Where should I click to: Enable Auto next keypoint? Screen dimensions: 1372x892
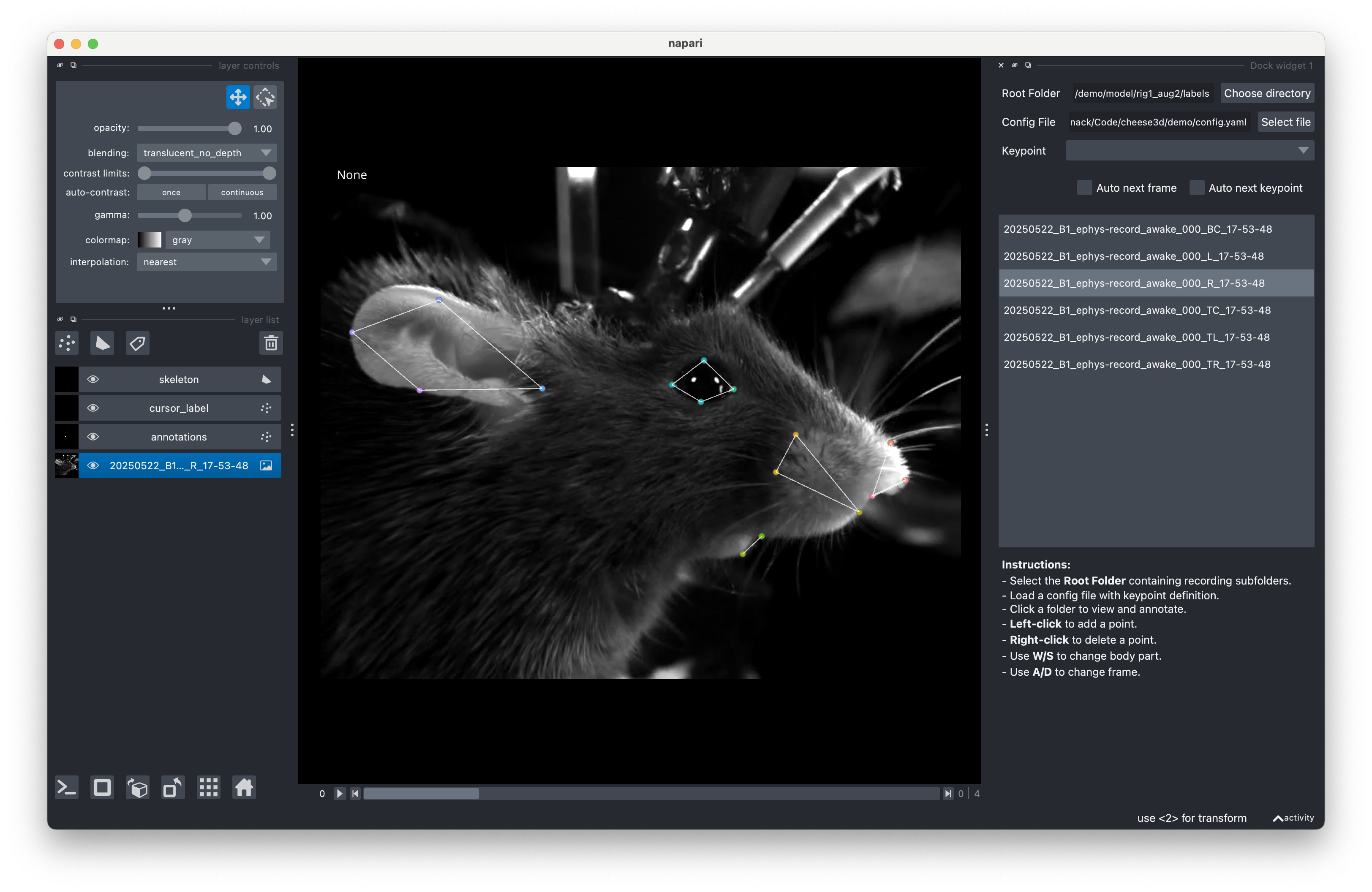[1197, 187]
